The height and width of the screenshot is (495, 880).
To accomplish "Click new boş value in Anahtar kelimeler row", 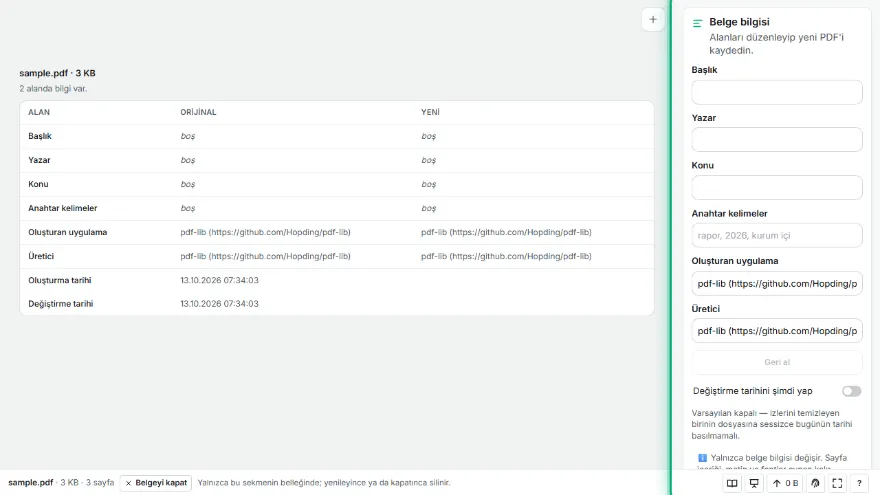I will (428, 208).
